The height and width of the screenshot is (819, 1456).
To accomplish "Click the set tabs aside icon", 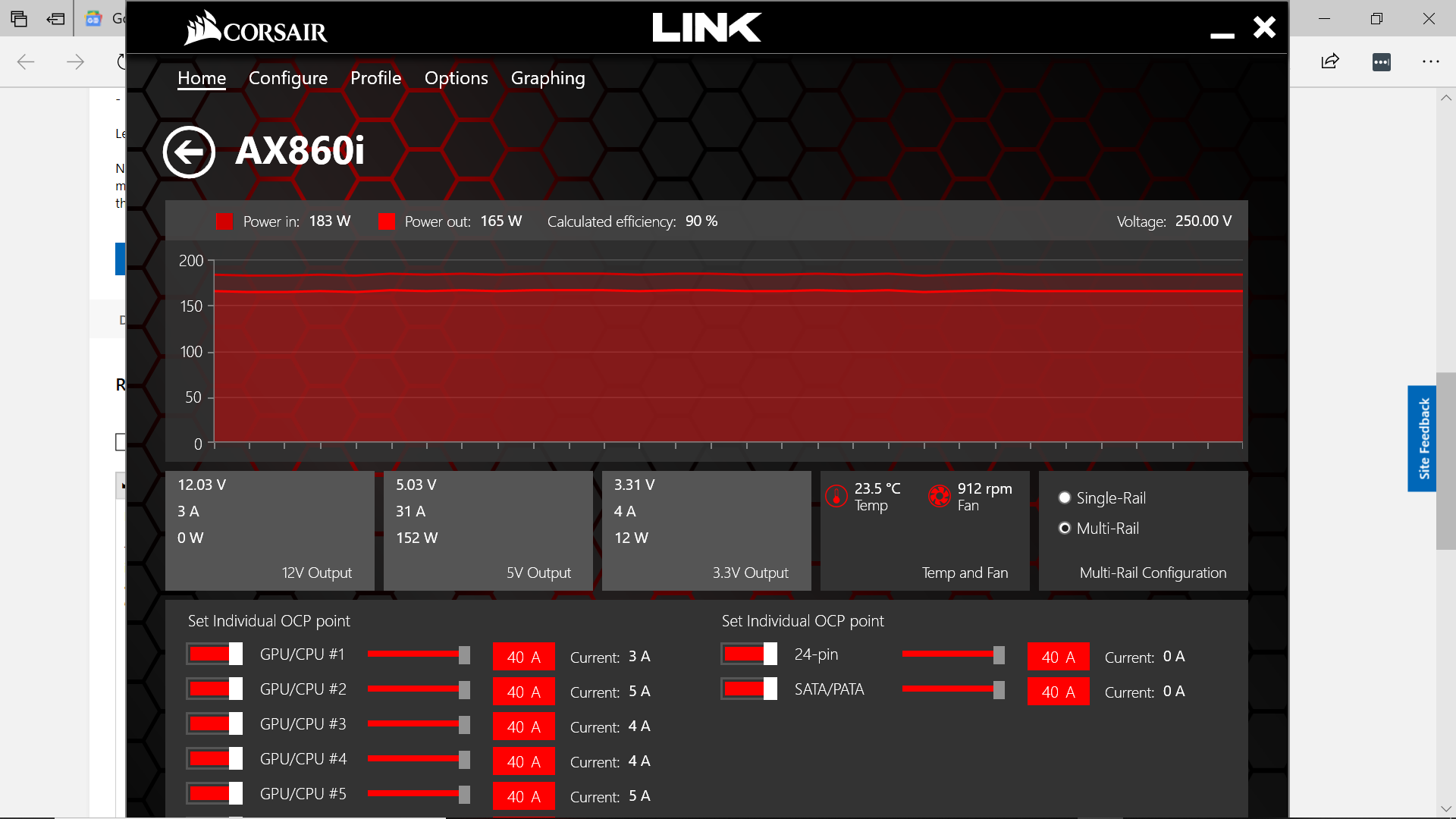I will coord(56,19).
